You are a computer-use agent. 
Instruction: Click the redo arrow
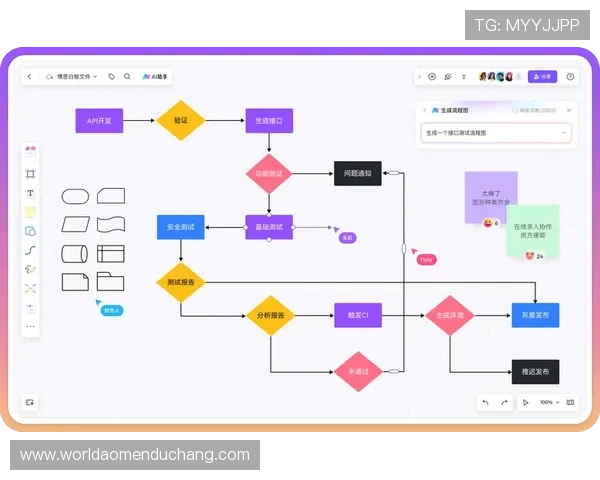pos(504,402)
